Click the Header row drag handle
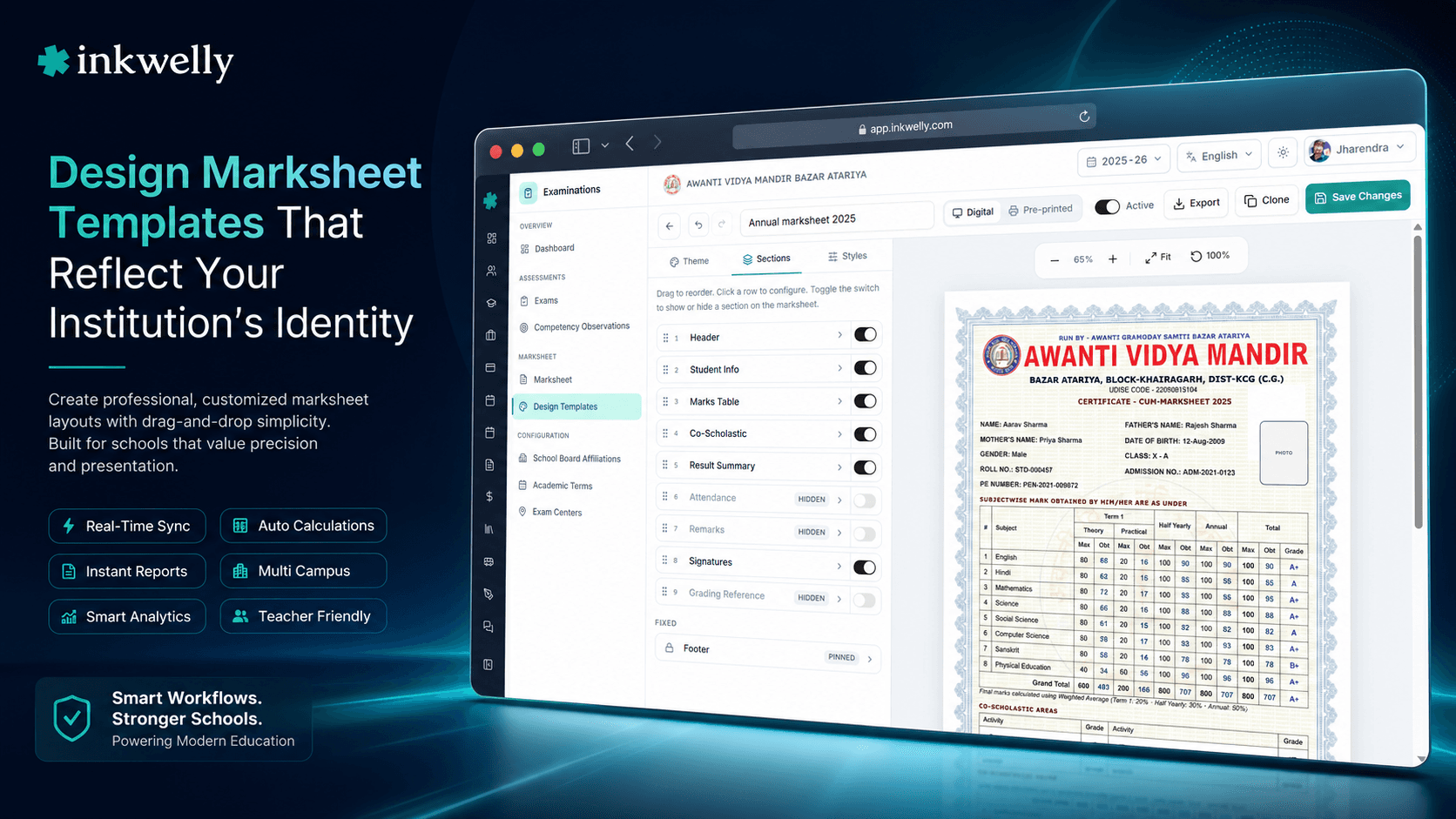The height and width of the screenshot is (819, 1456). coord(665,338)
